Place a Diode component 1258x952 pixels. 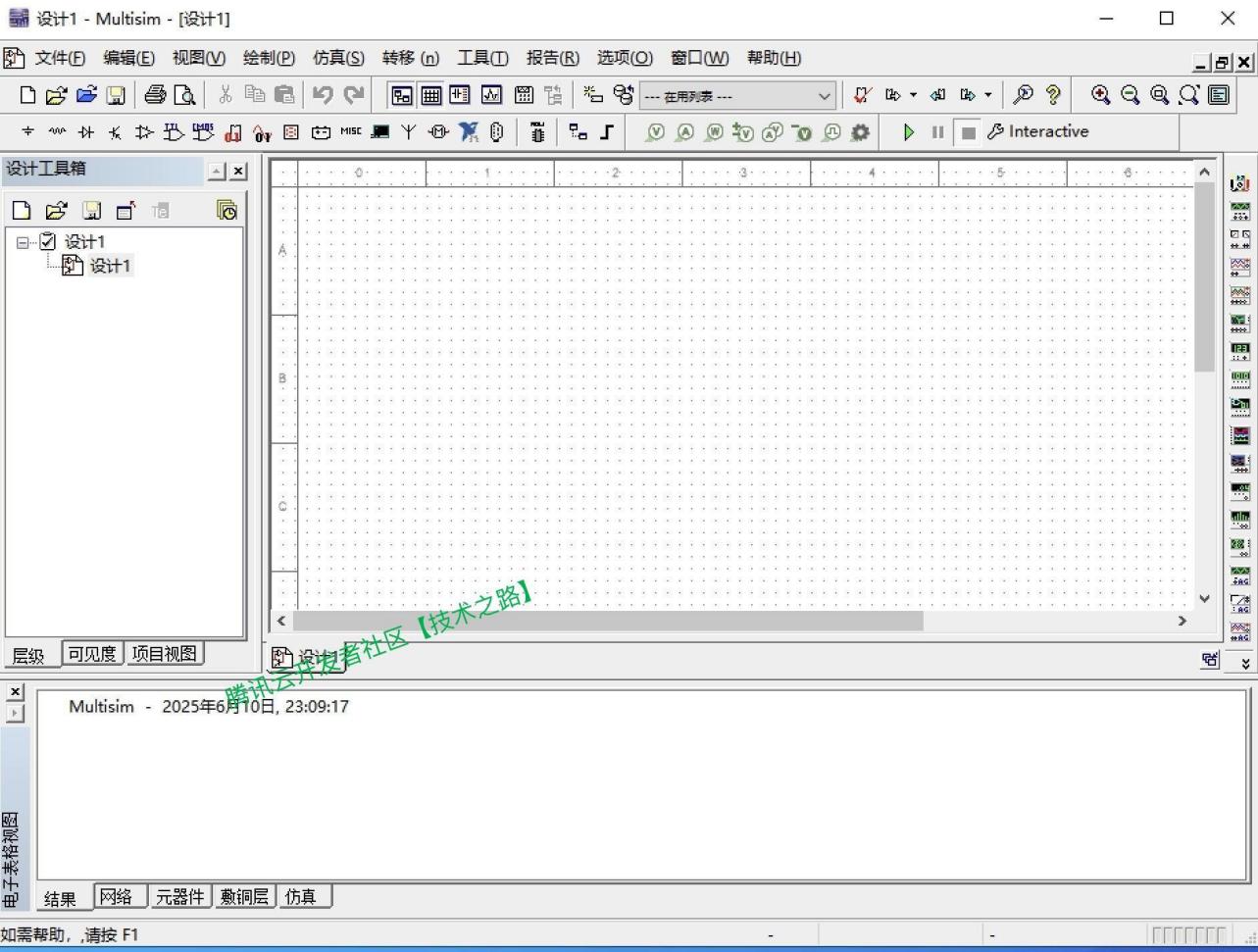[x=86, y=131]
